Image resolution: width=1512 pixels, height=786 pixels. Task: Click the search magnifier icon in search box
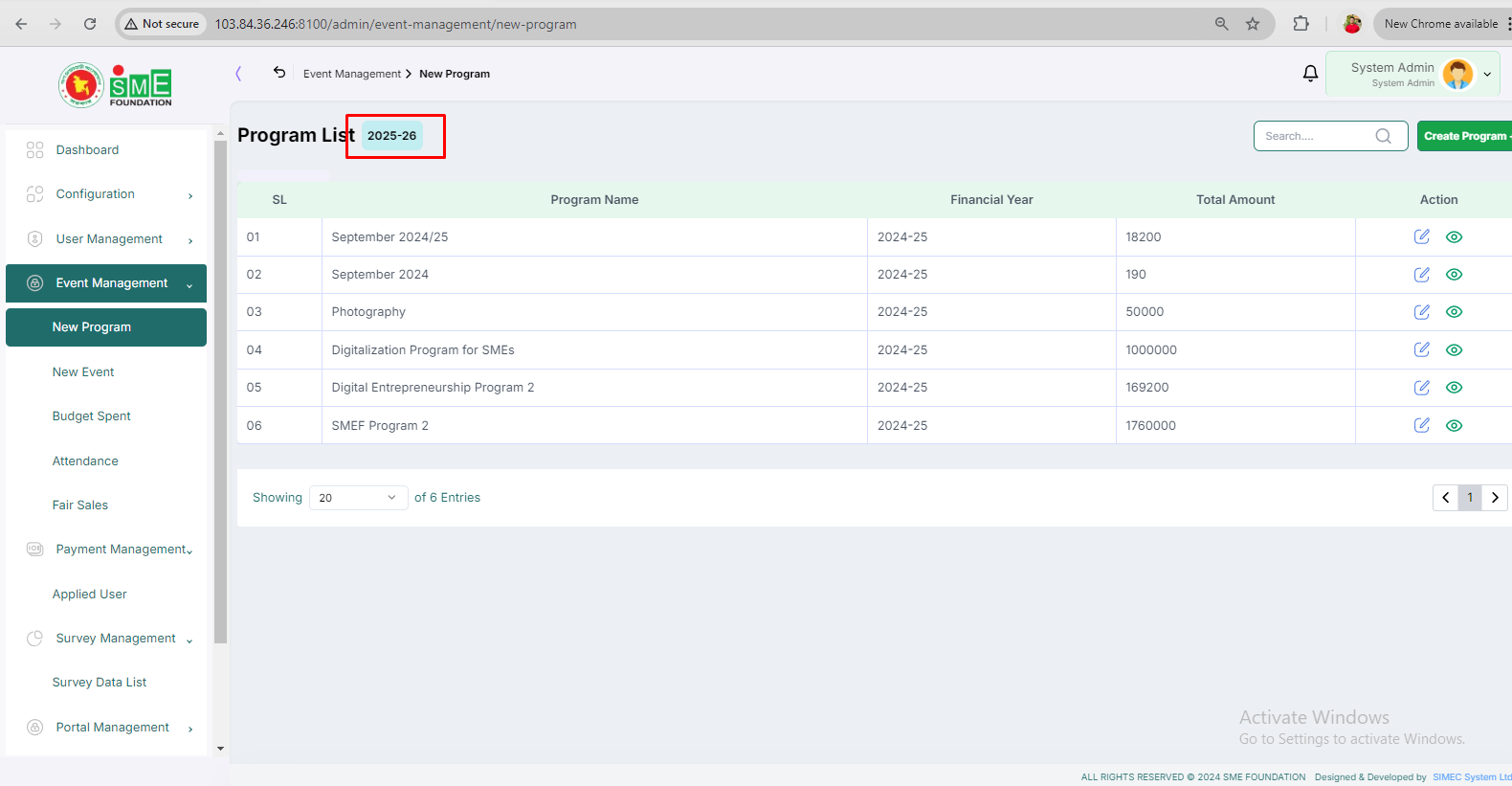pyautogui.click(x=1383, y=136)
